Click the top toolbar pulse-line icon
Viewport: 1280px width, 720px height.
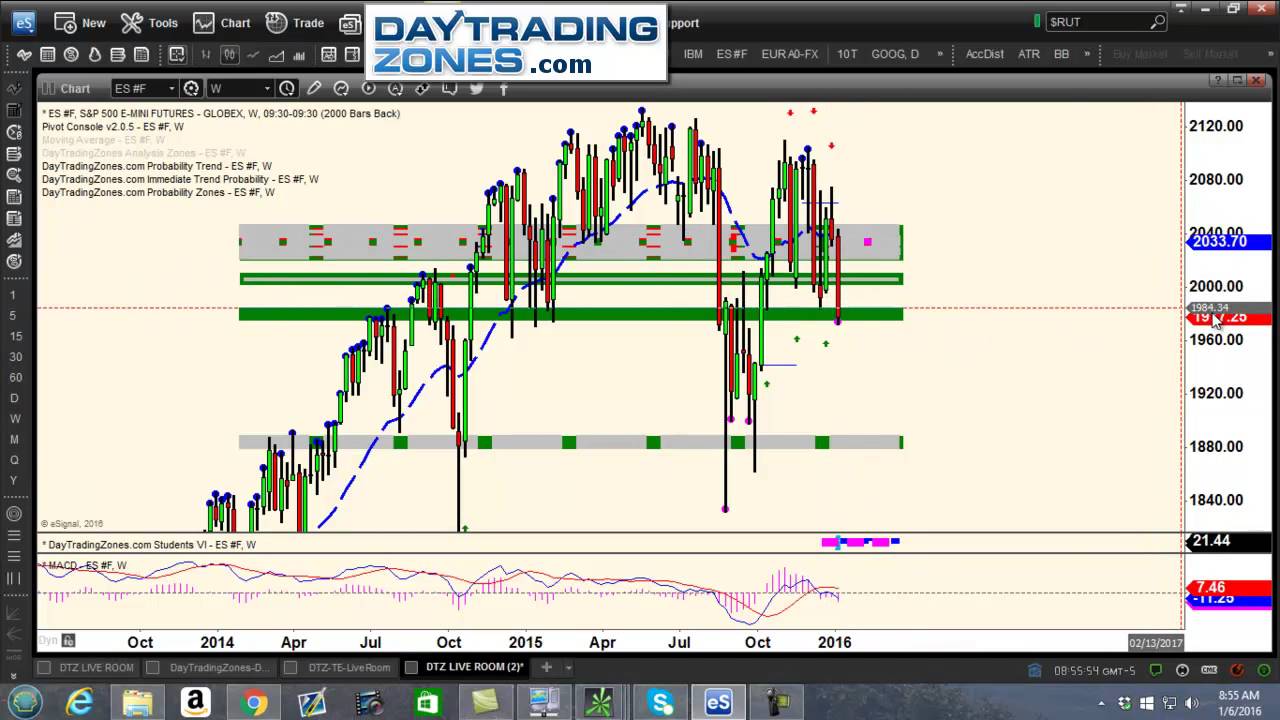(x=24, y=54)
